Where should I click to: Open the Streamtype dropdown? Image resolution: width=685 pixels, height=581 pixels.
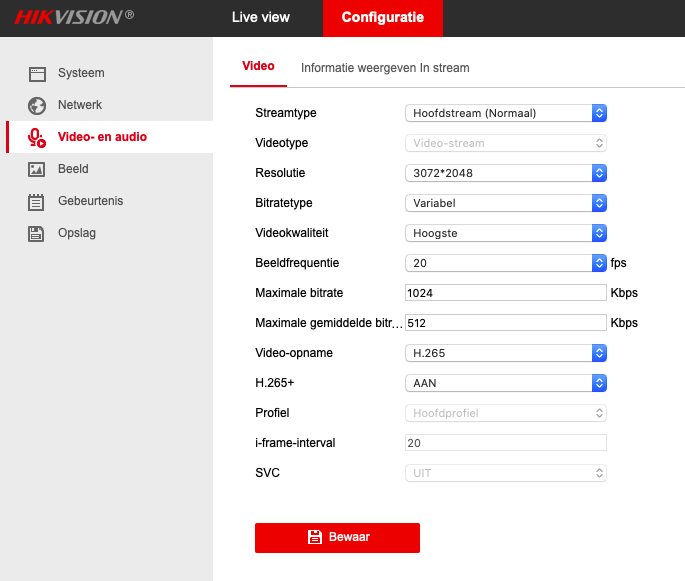coord(505,113)
